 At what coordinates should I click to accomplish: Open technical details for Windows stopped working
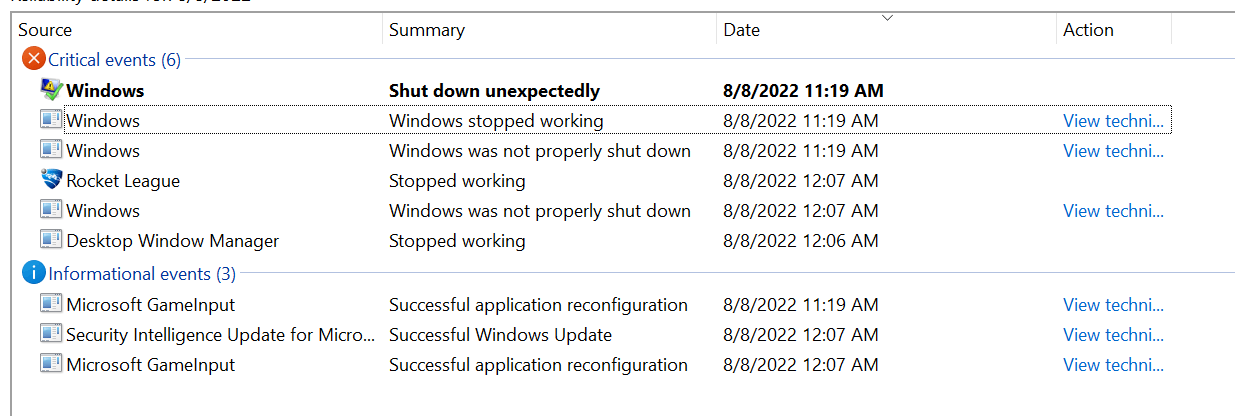[1114, 121]
